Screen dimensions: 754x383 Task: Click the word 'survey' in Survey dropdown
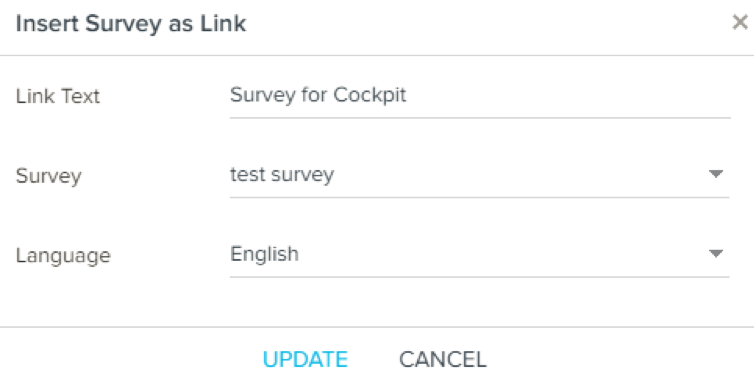(302, 175)
